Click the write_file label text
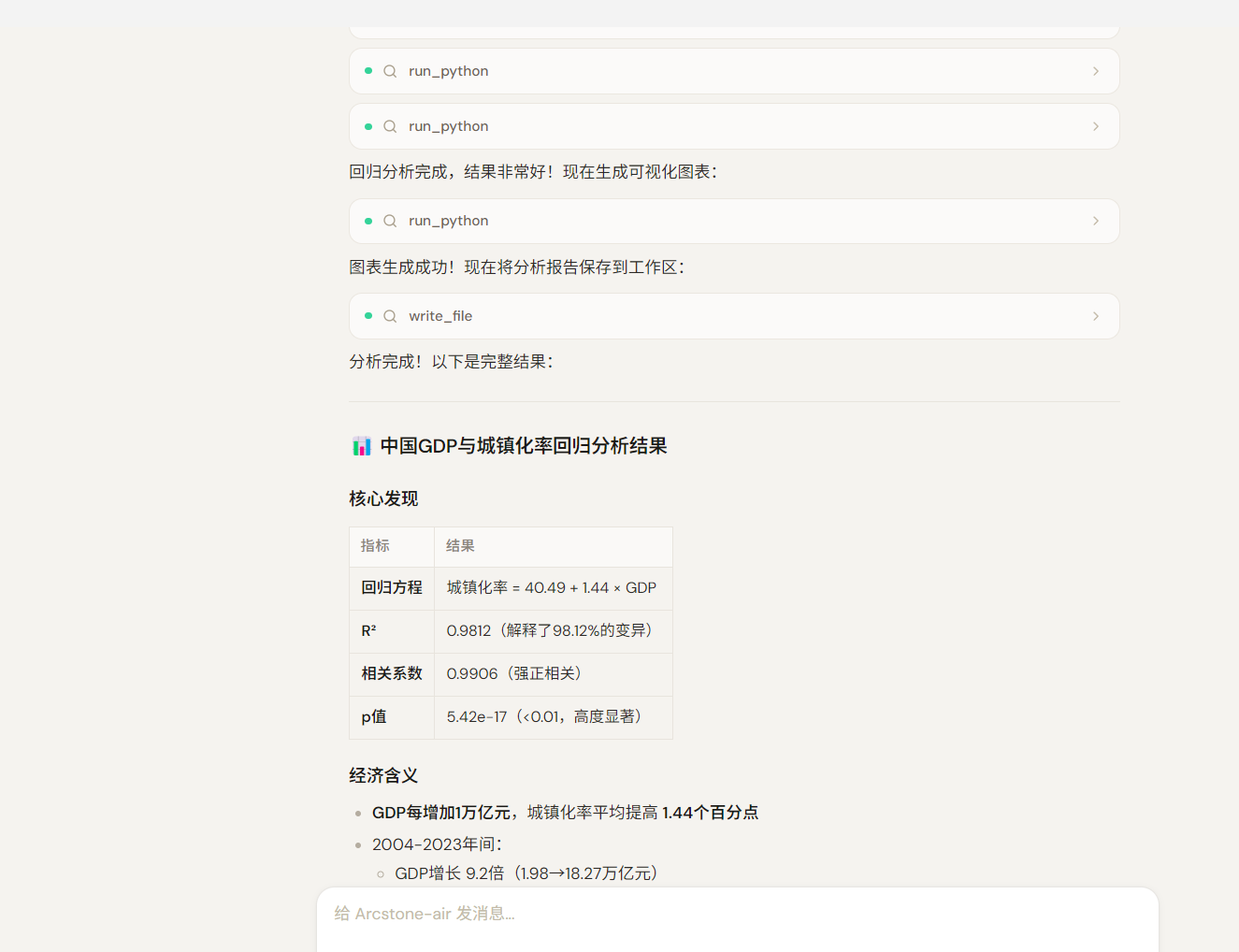1239x952 pixels. click(440, 316)
